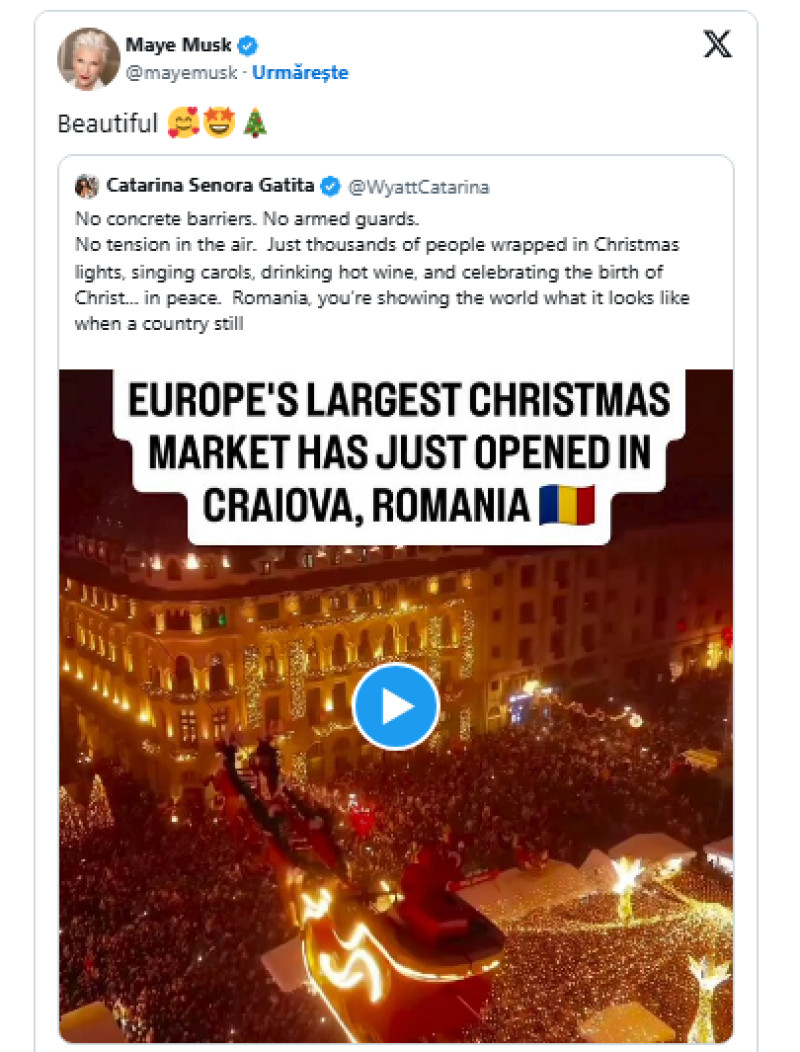Click the smiling face with hearts emoji
Viewport: 800px width, 1052px height.
(184, 124)
